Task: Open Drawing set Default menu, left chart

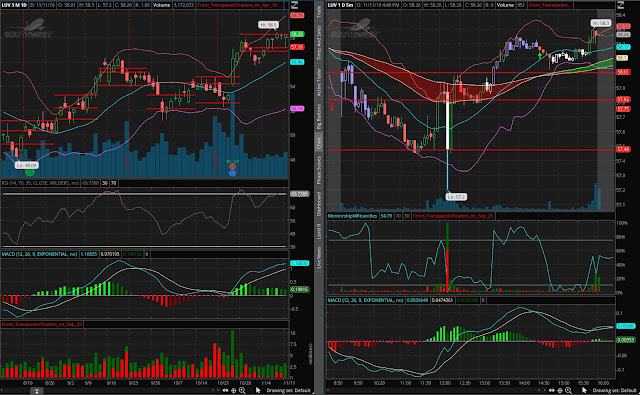Action: coord(288,391)
